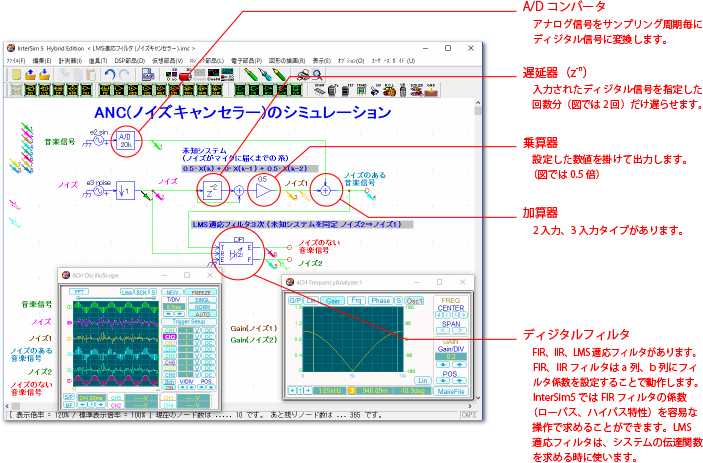This screenshot has width=703, height=463.
Task: Click the ↓1 downsampler block
Action: click(126, 190)
